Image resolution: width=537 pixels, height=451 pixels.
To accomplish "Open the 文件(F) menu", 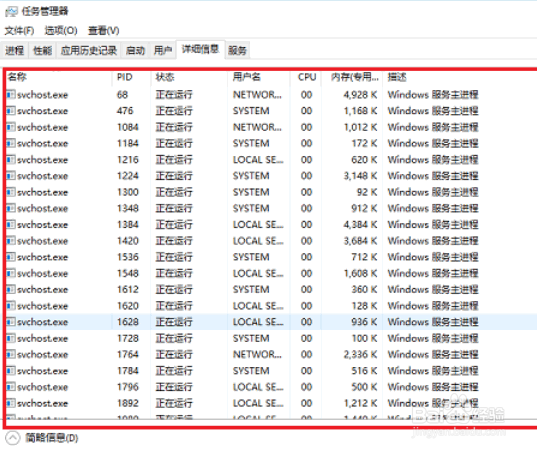I will (x=19, y=31).
